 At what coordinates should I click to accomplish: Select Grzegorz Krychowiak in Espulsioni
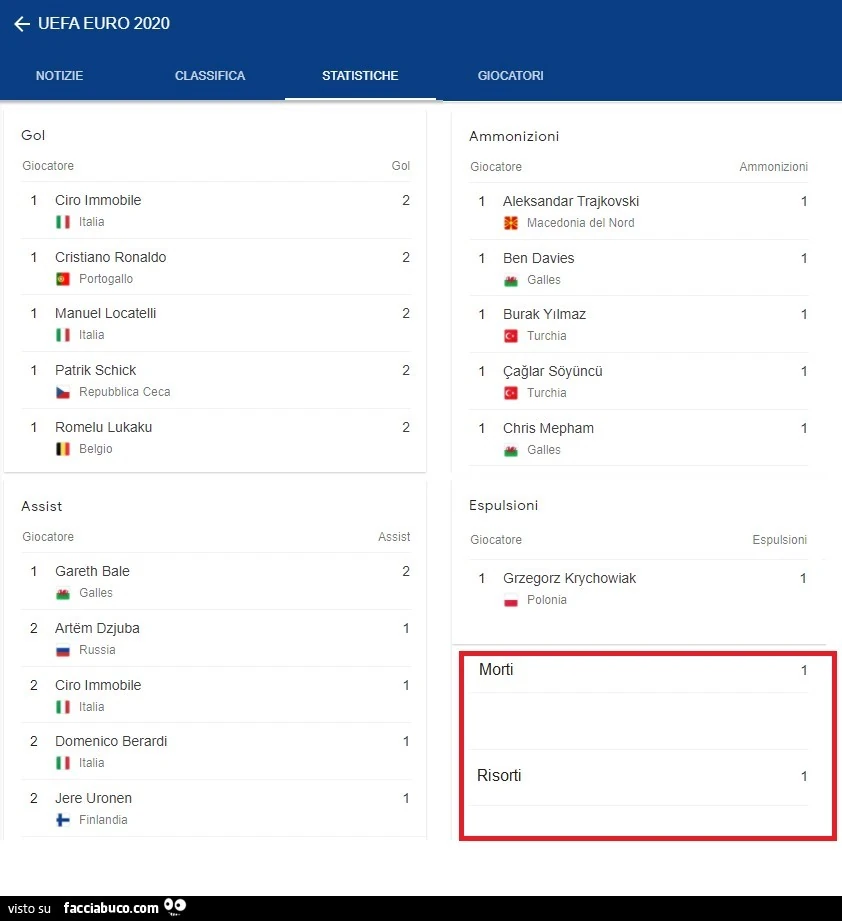point(570,579)
